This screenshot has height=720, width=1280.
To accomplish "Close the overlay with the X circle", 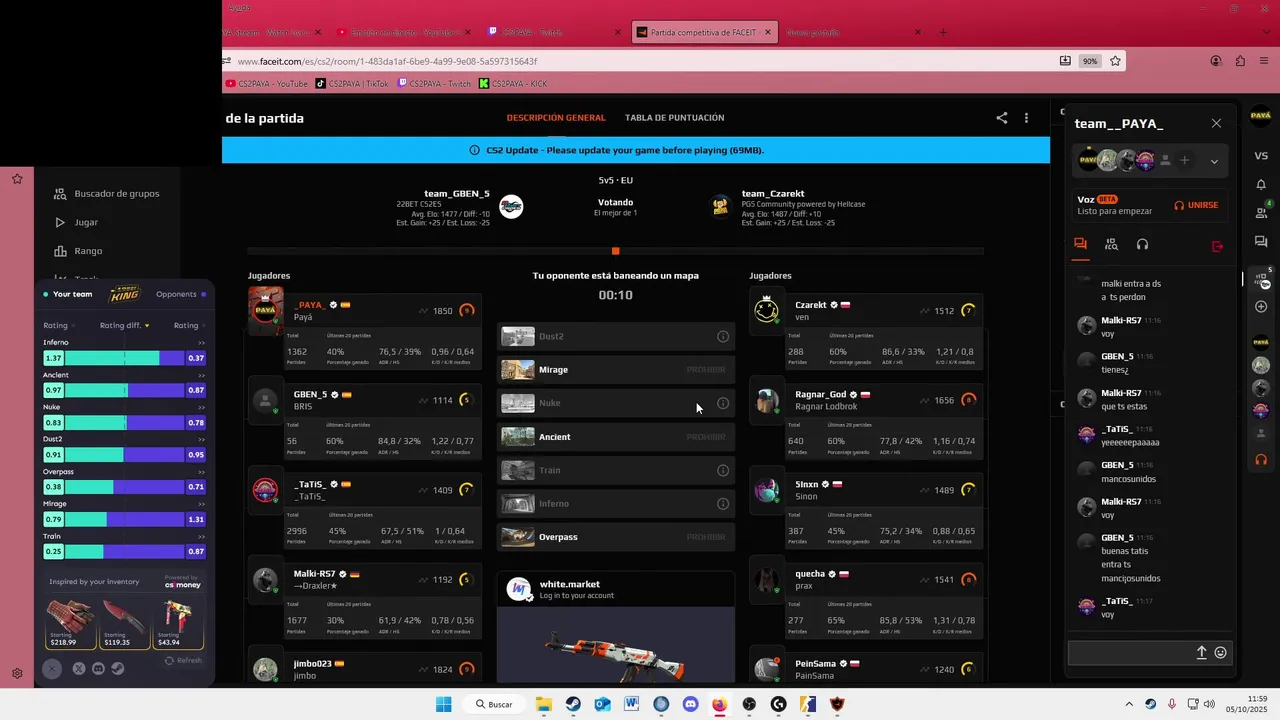I will 52,669.
